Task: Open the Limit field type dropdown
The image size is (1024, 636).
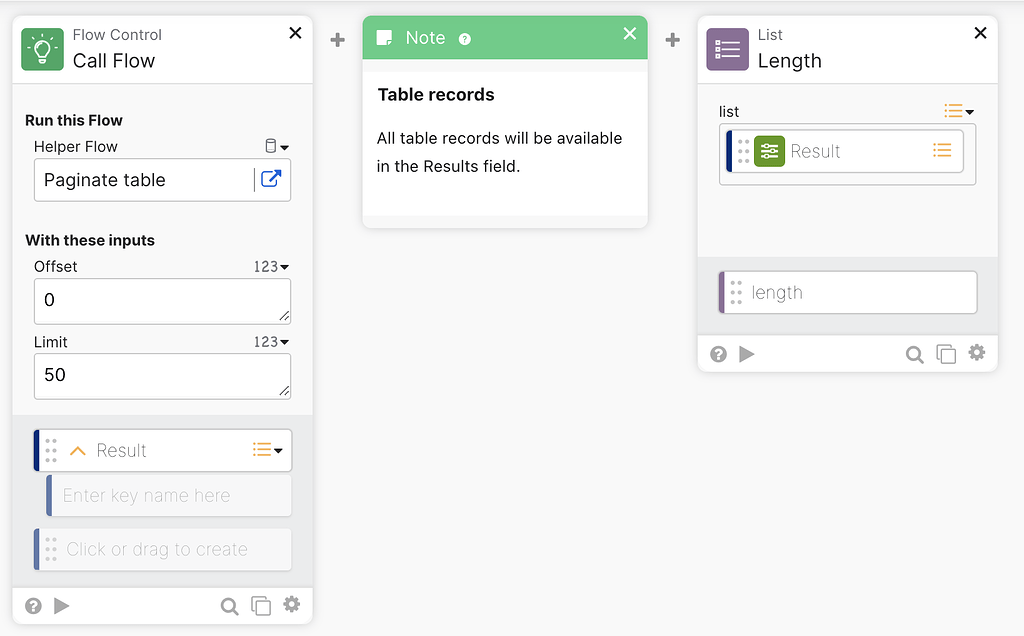Action: click(x=271, y=342)
